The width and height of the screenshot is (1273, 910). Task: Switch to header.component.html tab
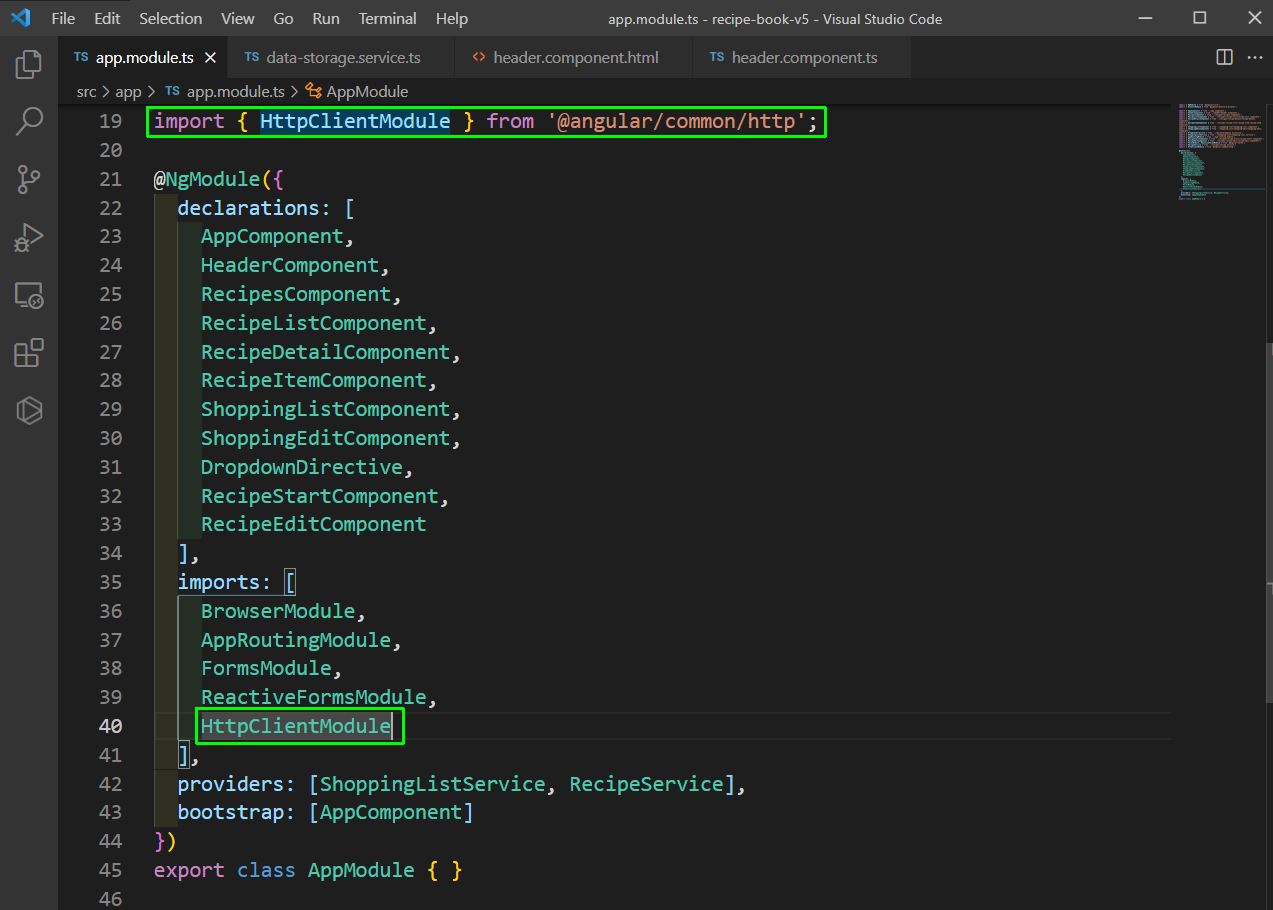(x=573, y=57)
